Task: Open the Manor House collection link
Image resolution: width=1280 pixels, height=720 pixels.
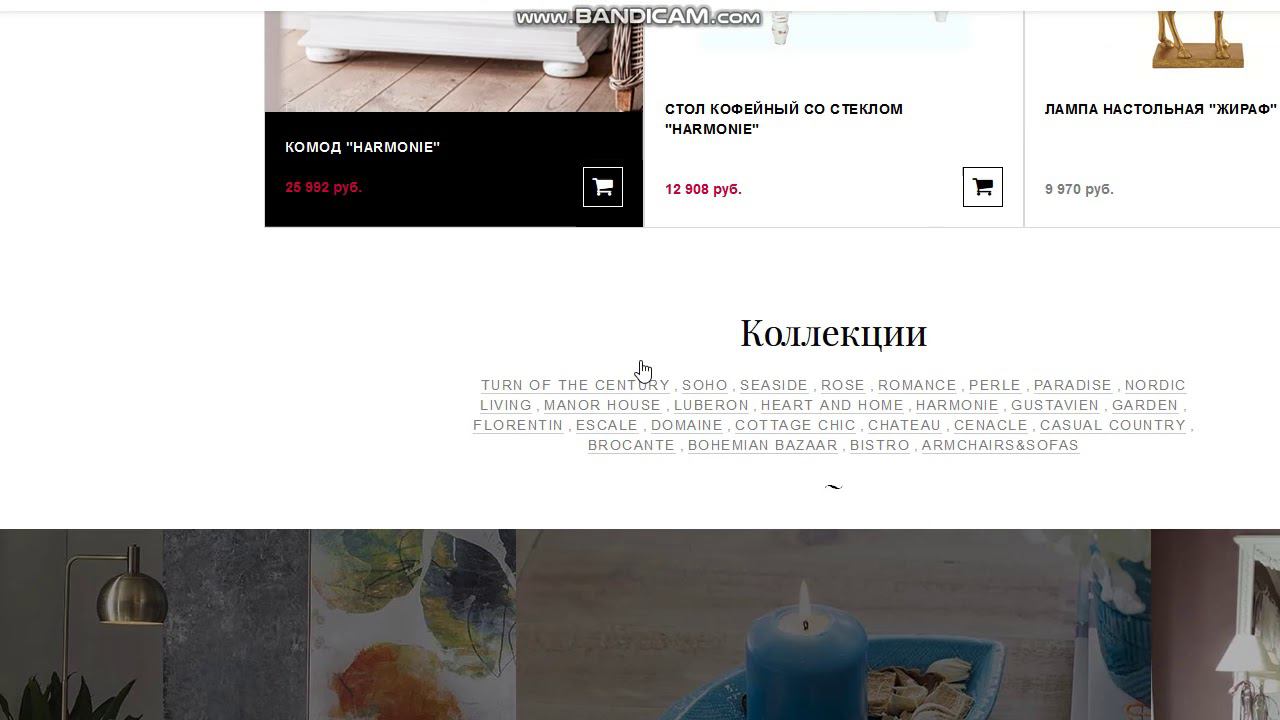Action: pos(602,405)
